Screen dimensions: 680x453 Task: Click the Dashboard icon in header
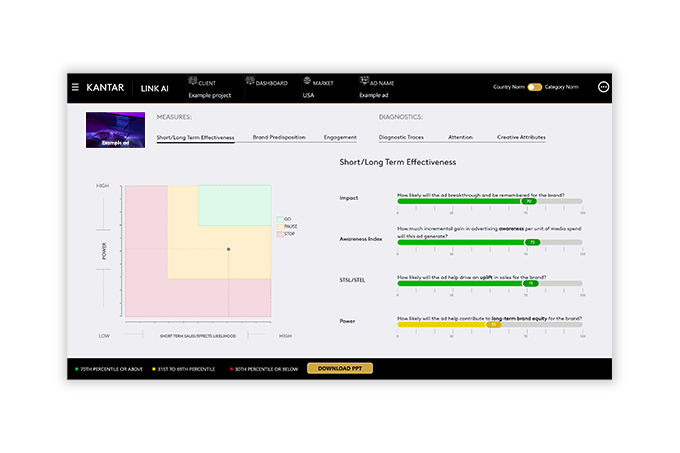[x=250, y=82]
